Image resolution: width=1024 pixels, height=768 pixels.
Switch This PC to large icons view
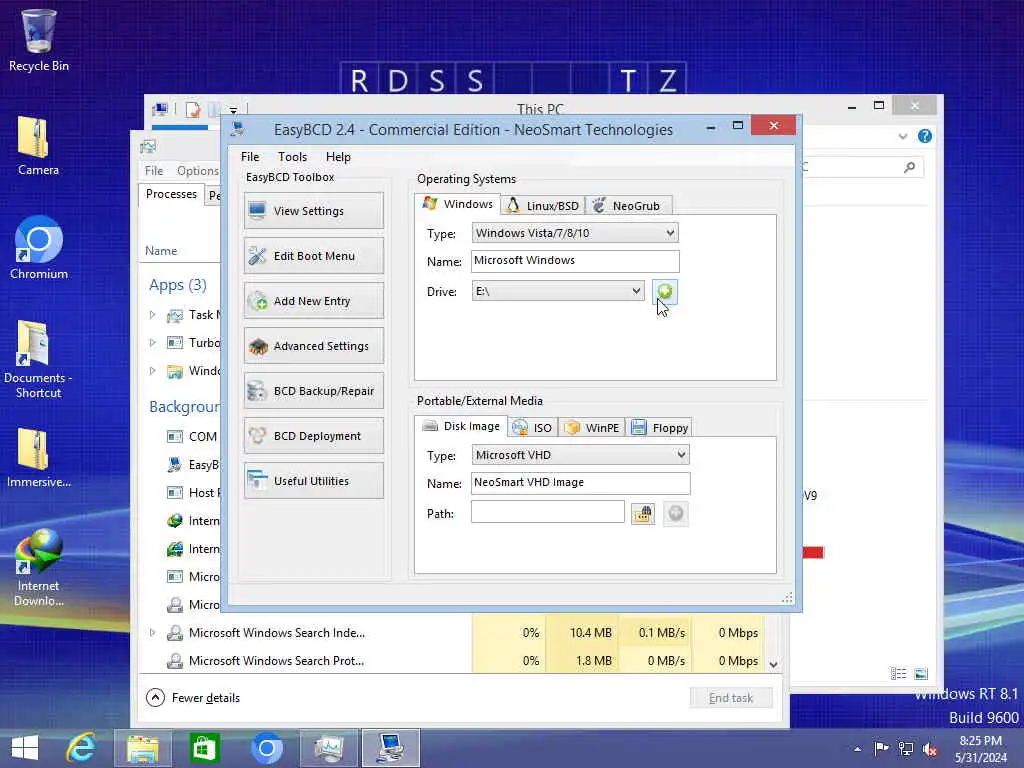[x=921, y=674]
